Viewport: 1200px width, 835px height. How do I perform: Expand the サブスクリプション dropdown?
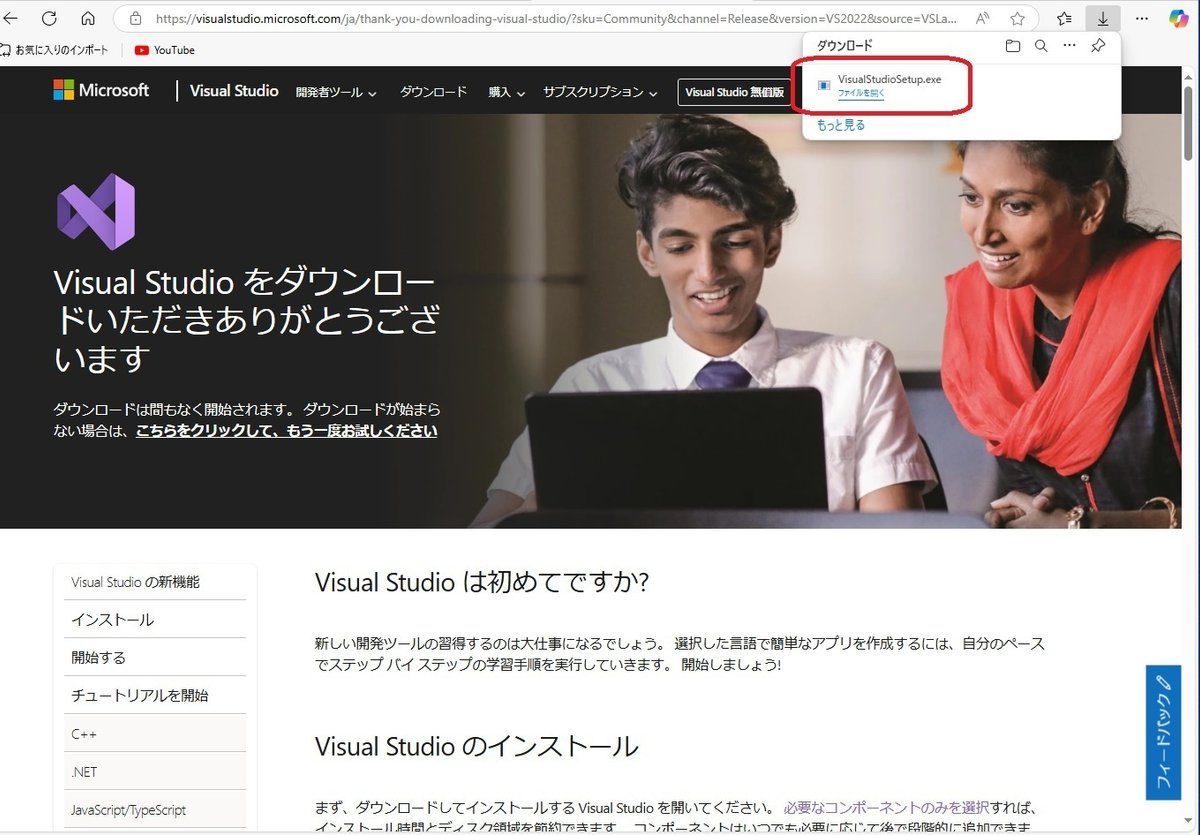[595, 90]
